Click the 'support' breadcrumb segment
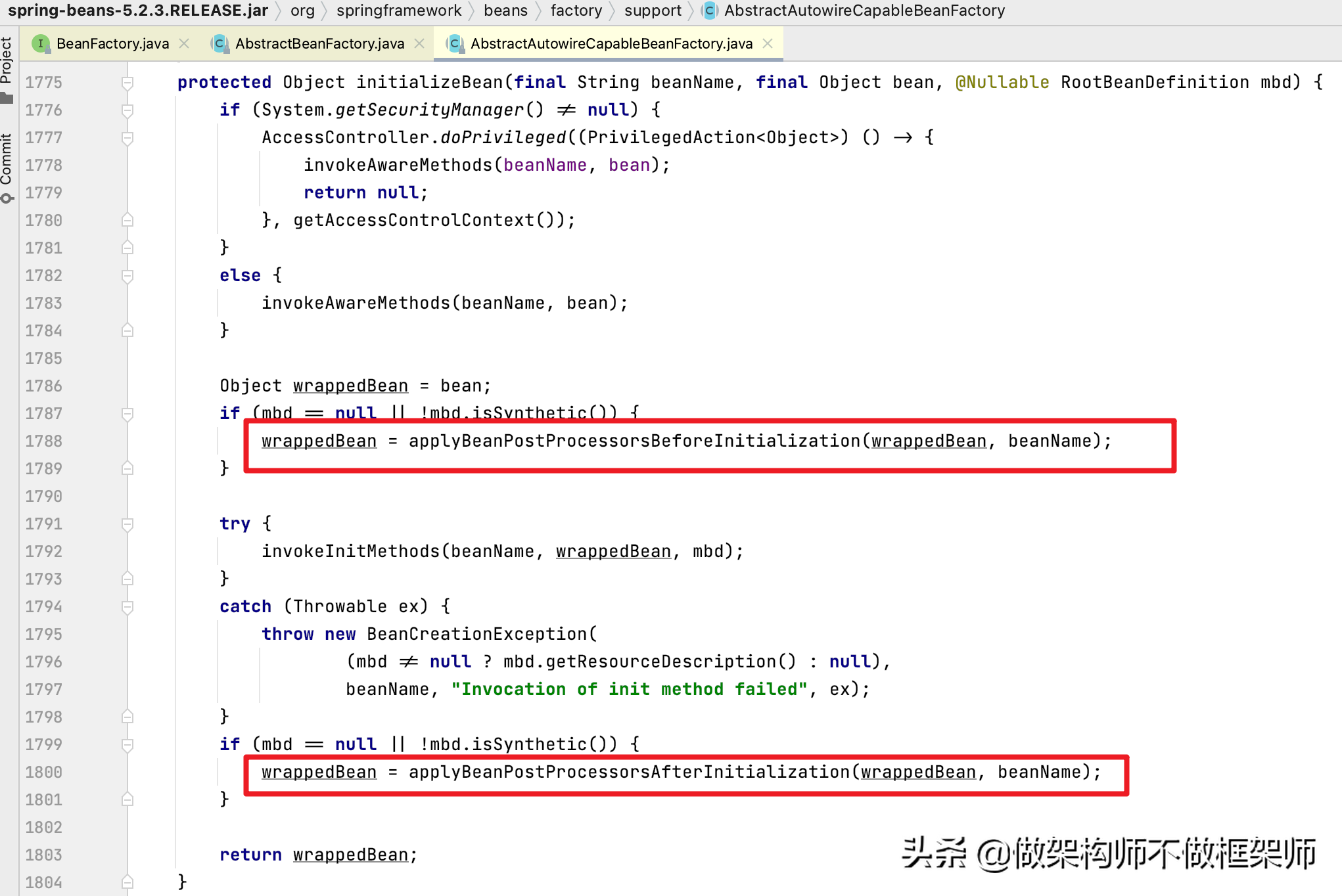The width and height of the screenshot is (1342, 896). tap(653, 11)
